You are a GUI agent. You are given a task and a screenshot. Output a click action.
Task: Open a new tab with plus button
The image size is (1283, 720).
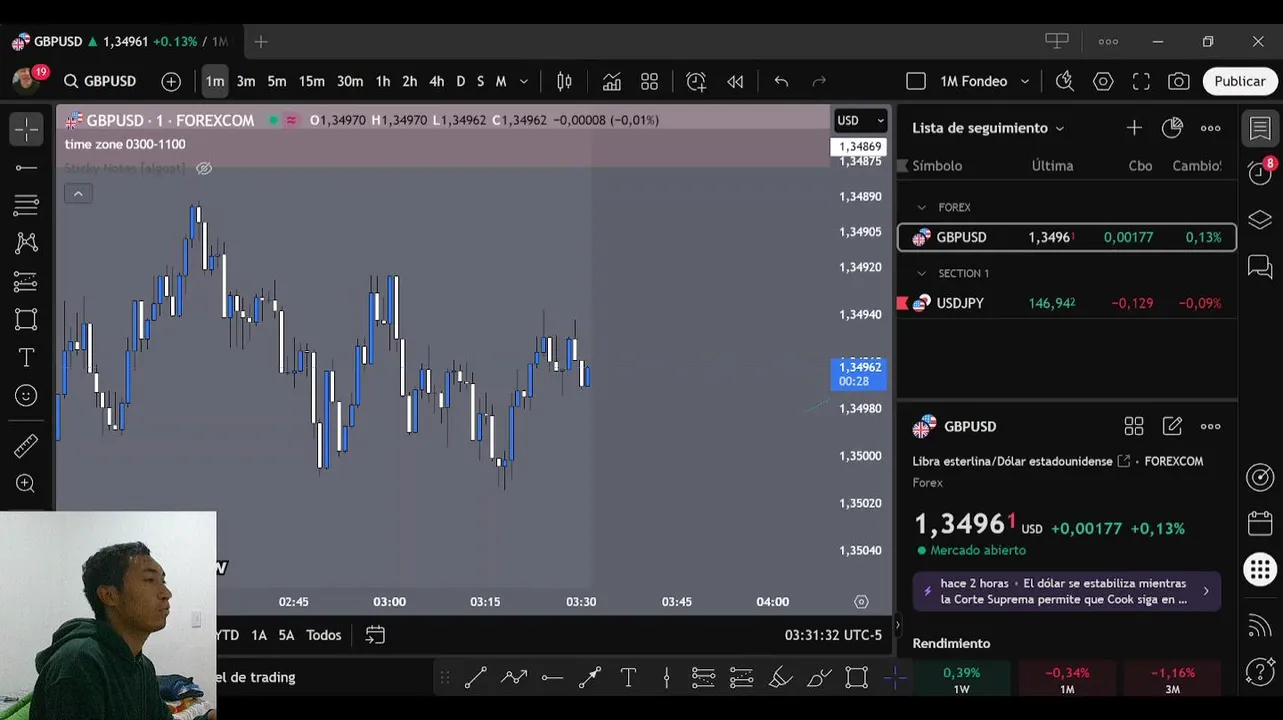(261, 42)
